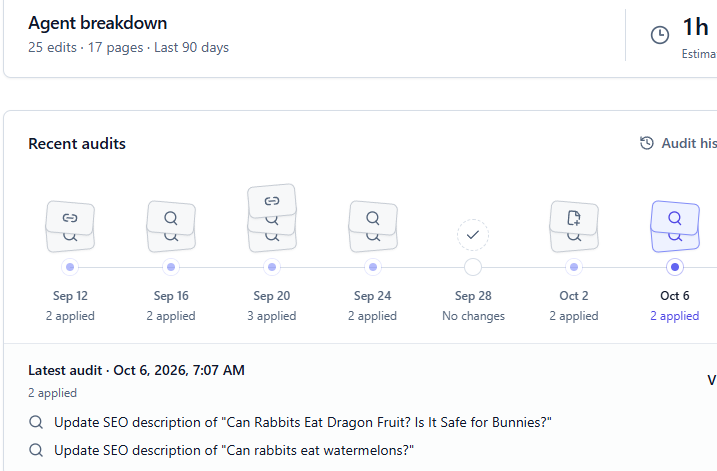This screenshot has height=471, width=717.
Task: Click the Sep 20 timeline dot
Action: click(x=272, y=267)
